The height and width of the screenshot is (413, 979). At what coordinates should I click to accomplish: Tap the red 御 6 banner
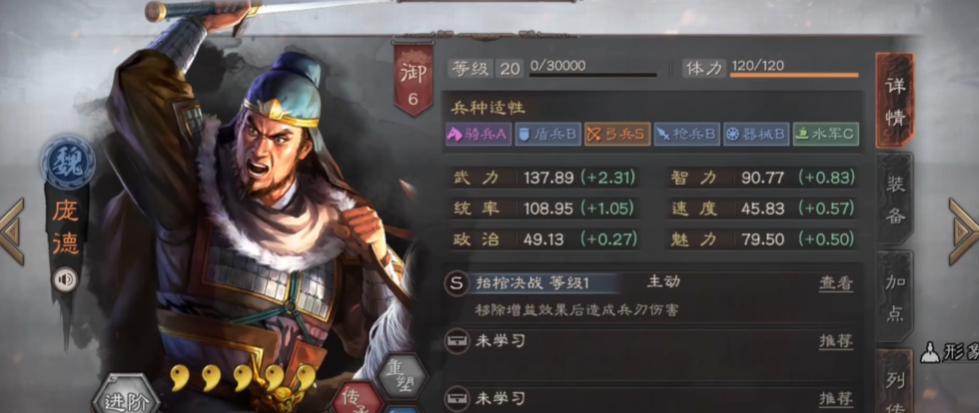[413, 78]
